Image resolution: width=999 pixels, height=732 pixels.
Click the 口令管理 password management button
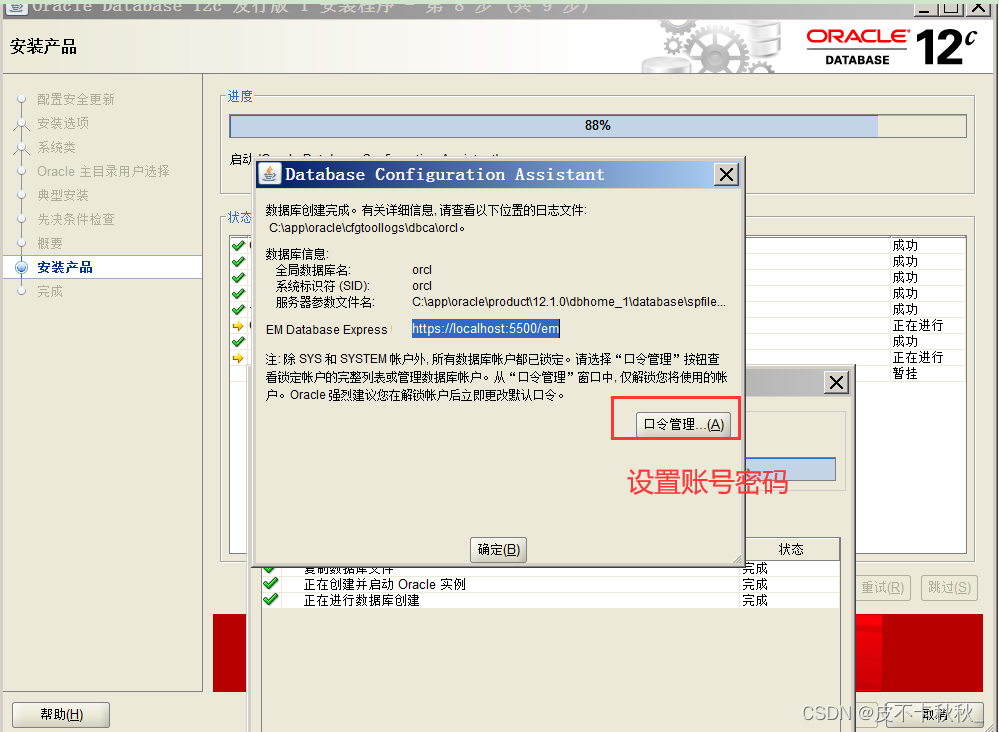[x=683, y=424]
